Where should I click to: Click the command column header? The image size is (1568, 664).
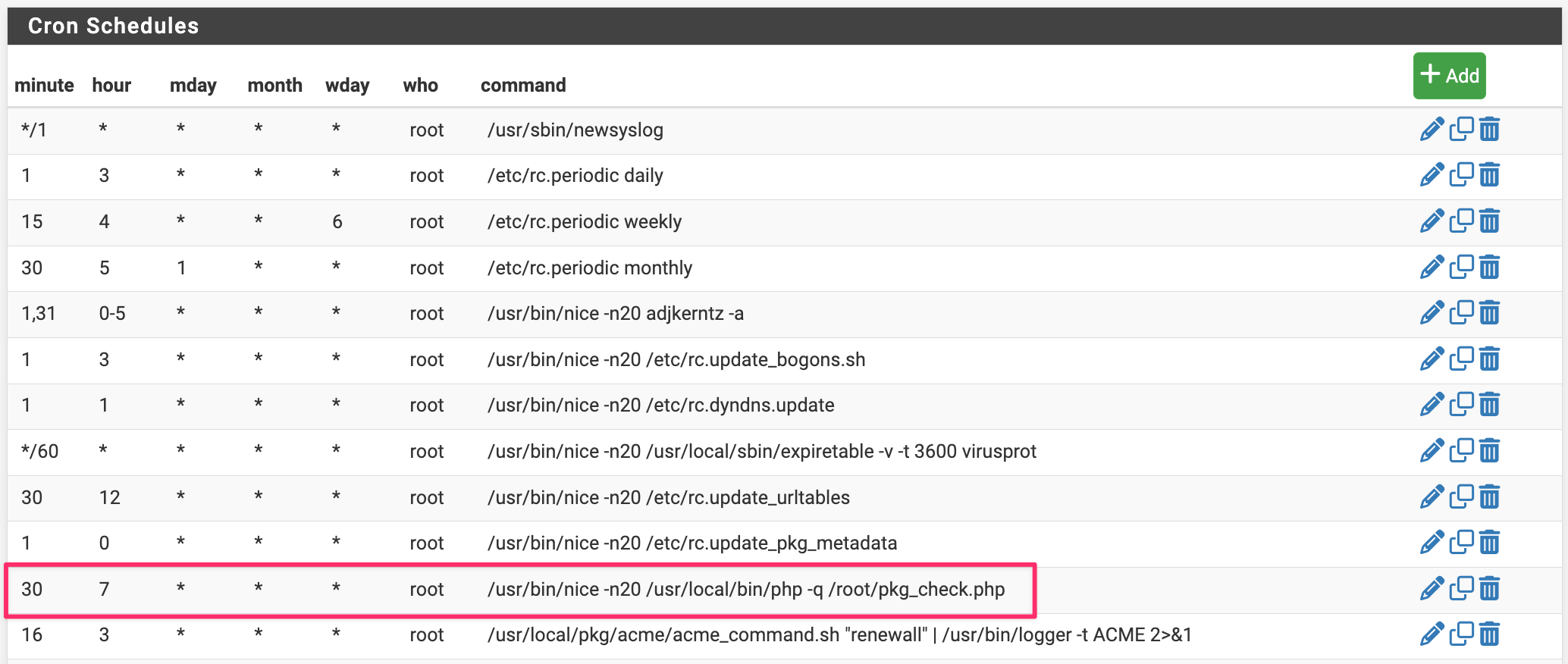(523, 86)
